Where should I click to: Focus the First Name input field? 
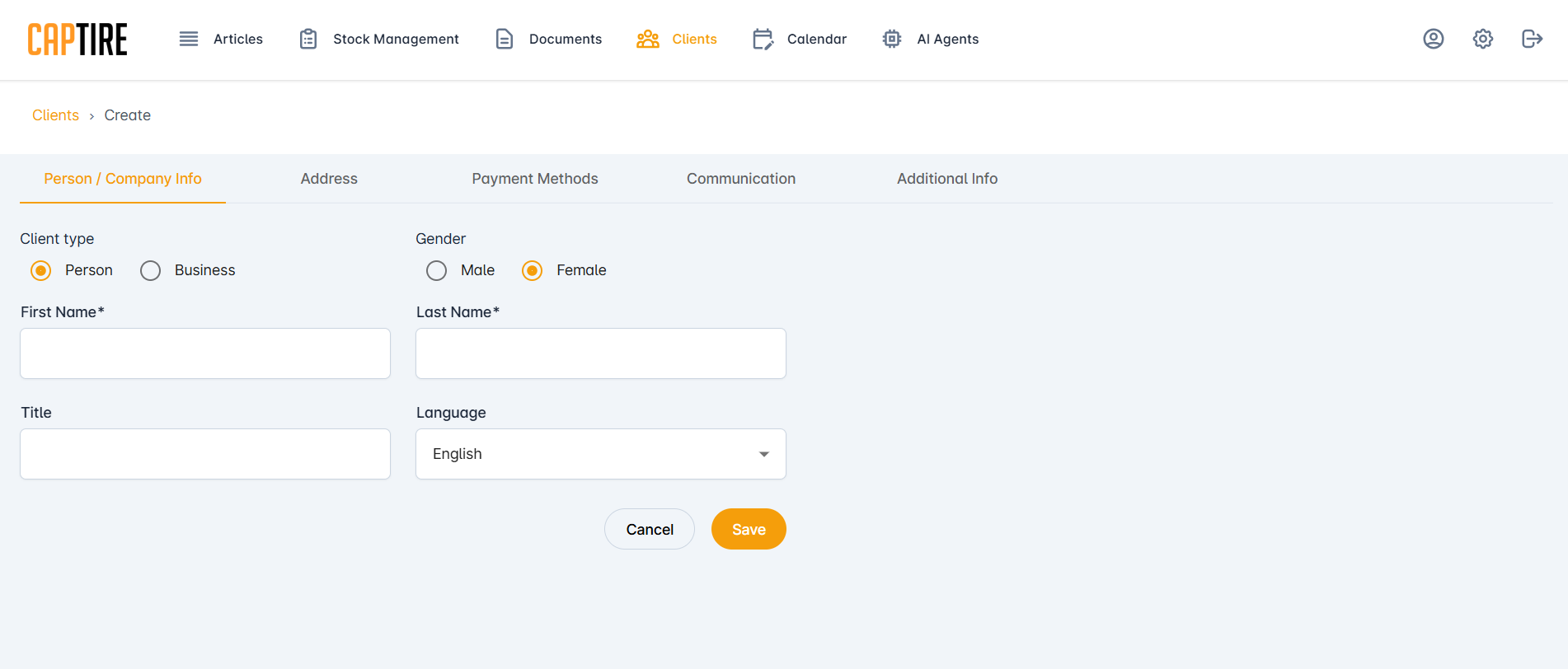[x=205, y=353]
